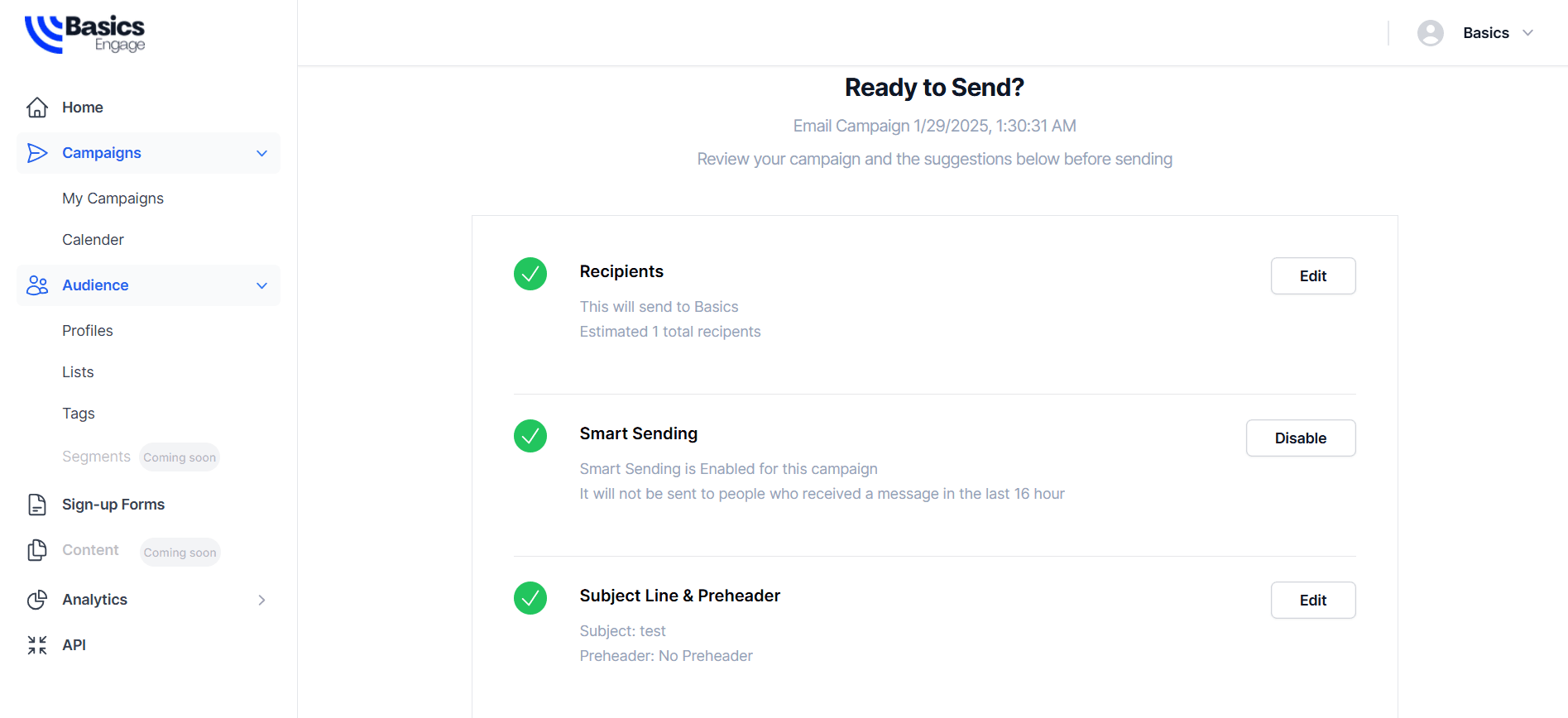Open My Campaigns page
The width and height of the screenshot is (1568, 718).
pos(113,199)
